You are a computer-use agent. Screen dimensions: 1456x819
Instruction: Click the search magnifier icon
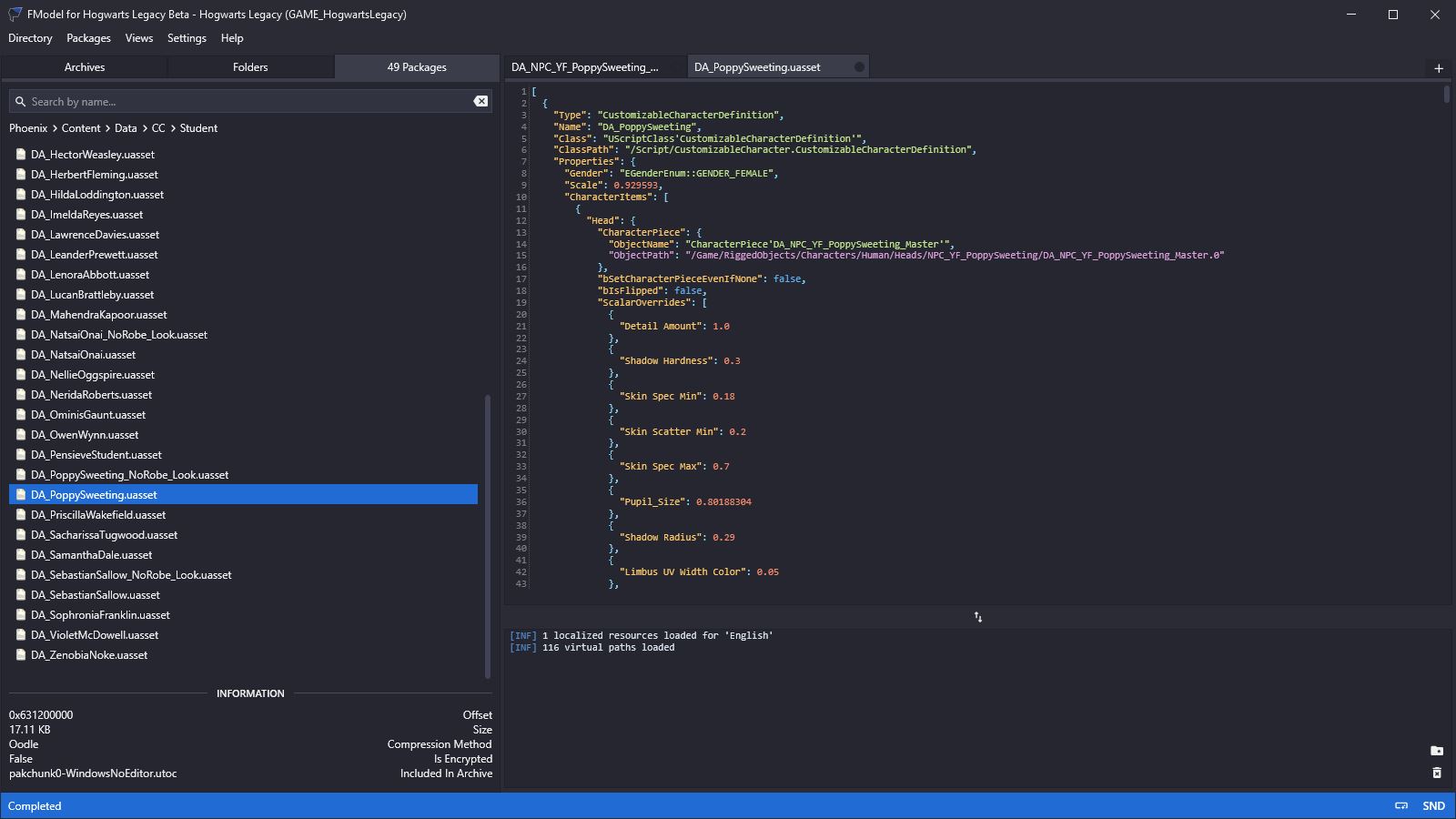pyautogui.click(x=20, y=102)
